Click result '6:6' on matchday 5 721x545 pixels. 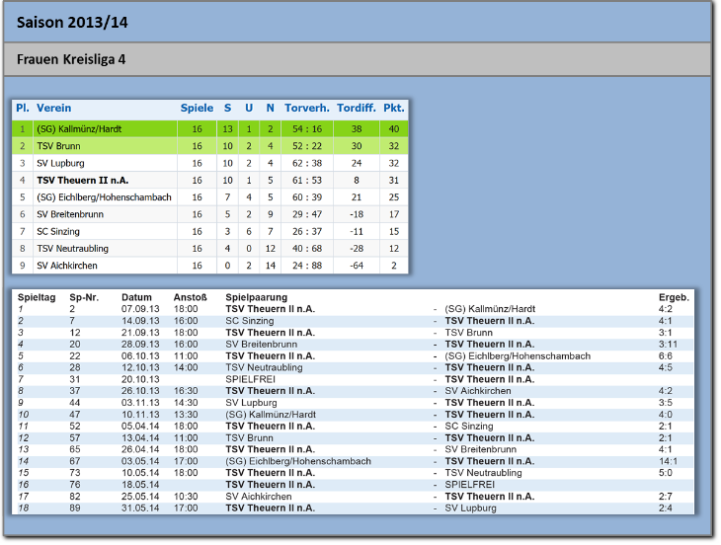click(665, 356)
